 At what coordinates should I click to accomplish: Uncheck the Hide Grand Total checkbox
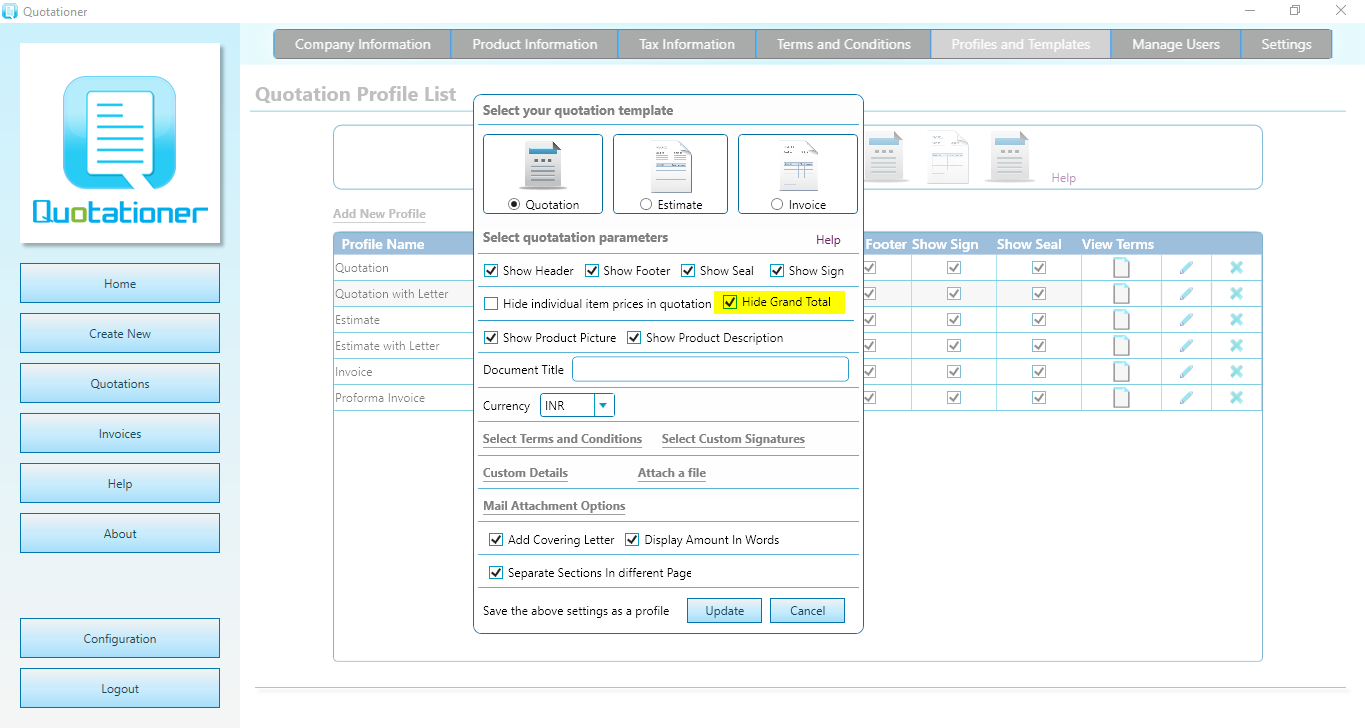730,302
